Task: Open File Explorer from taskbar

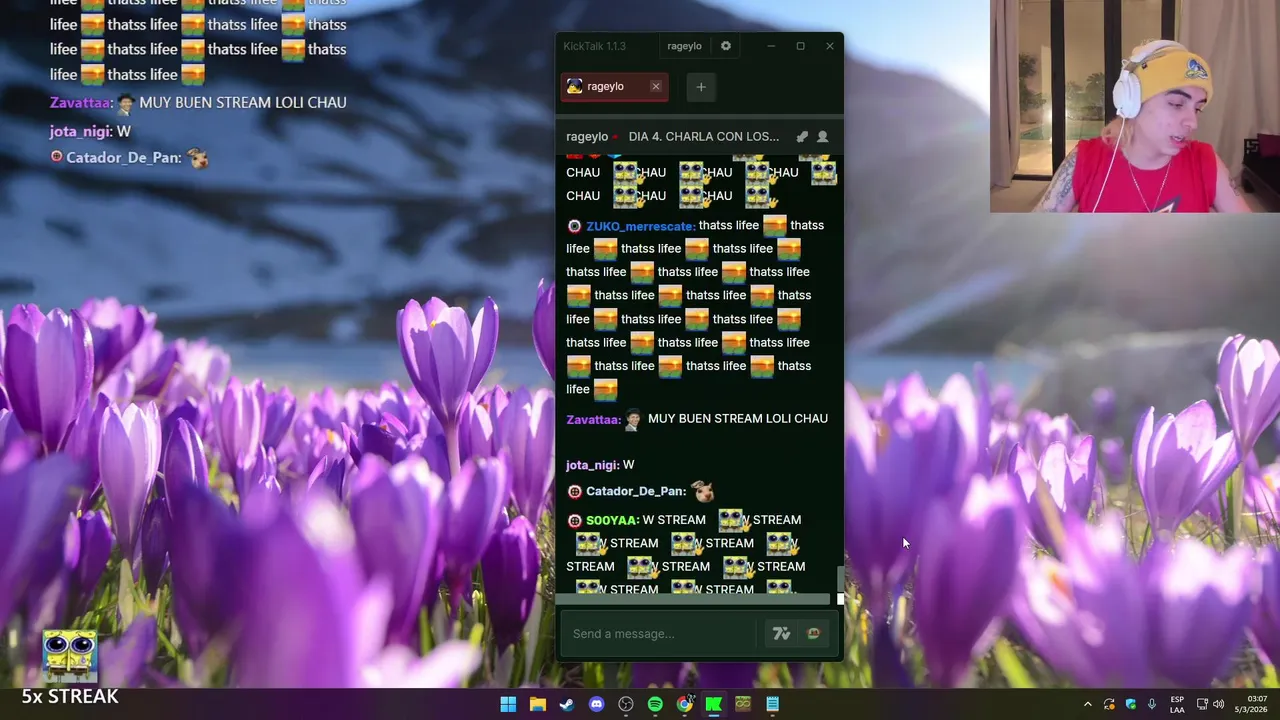Action: tap(537, 704)
